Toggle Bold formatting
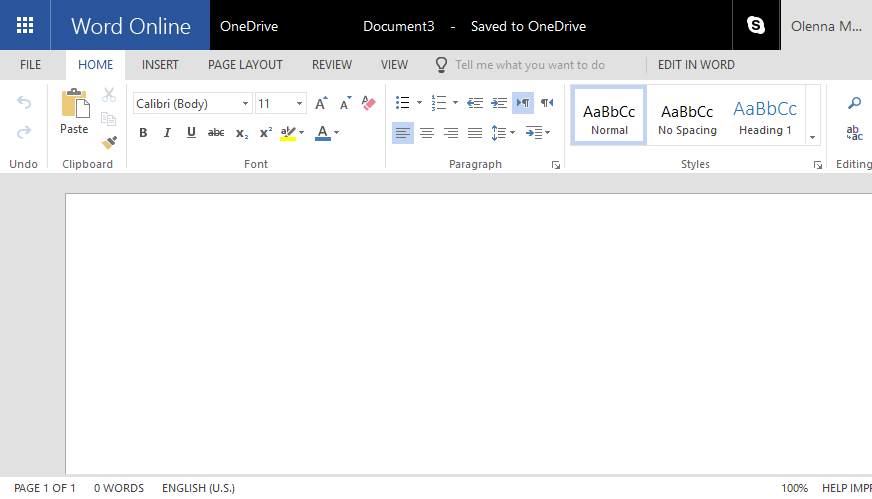872x499 pixels. point(143,133)
